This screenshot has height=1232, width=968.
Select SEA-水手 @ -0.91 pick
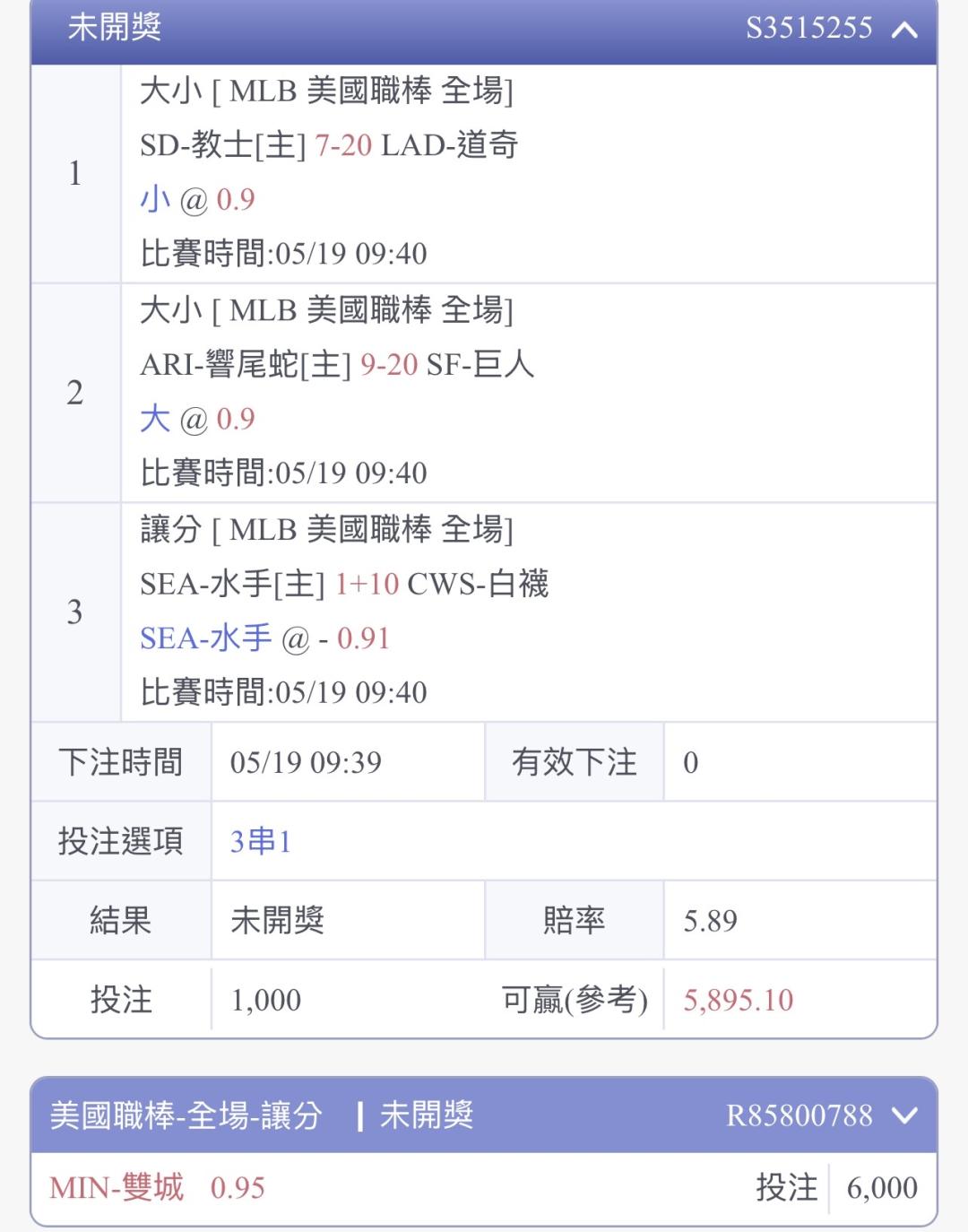(x=265, y=638)
